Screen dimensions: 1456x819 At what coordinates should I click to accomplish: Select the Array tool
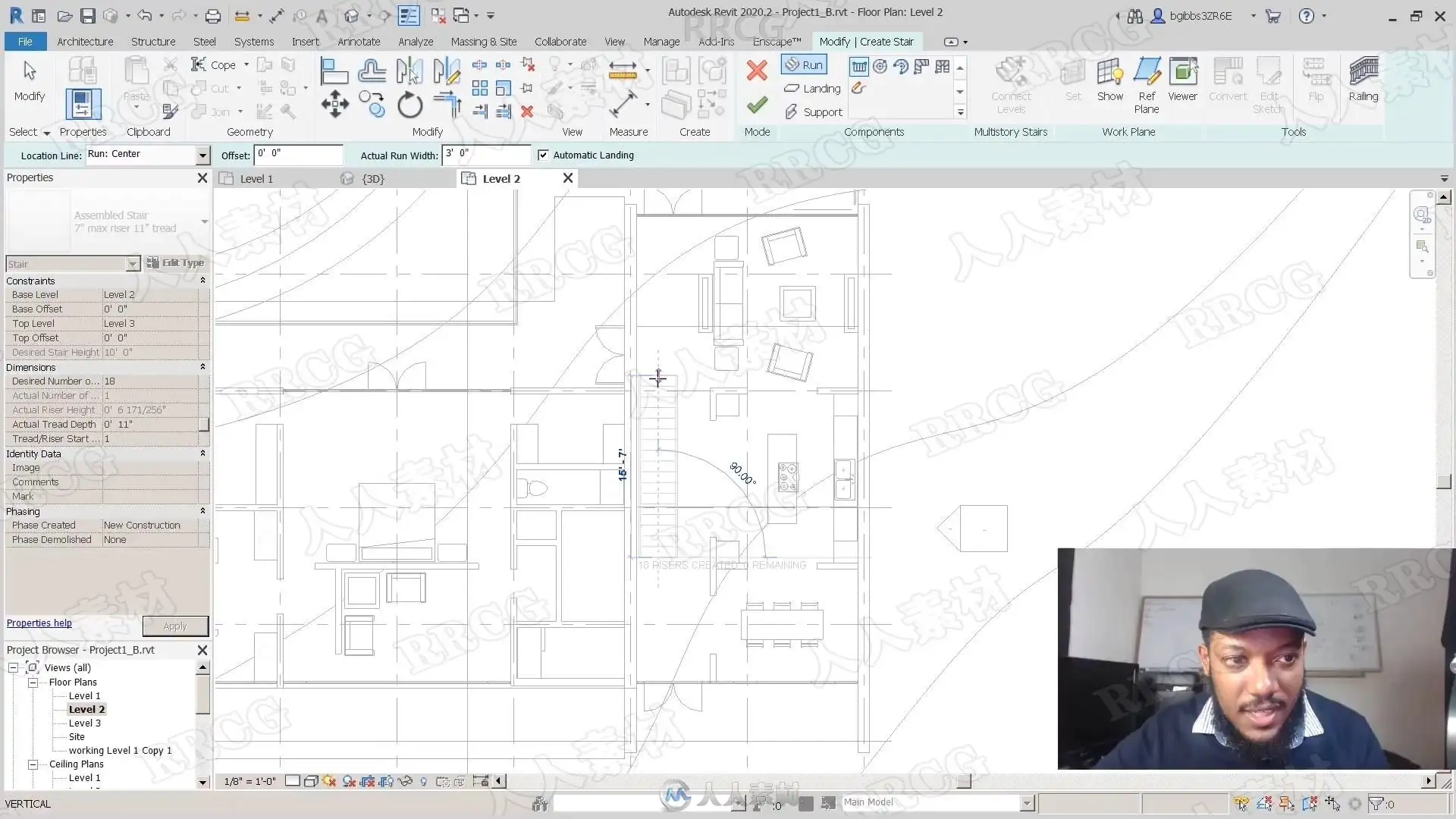(x=480, y=88)
